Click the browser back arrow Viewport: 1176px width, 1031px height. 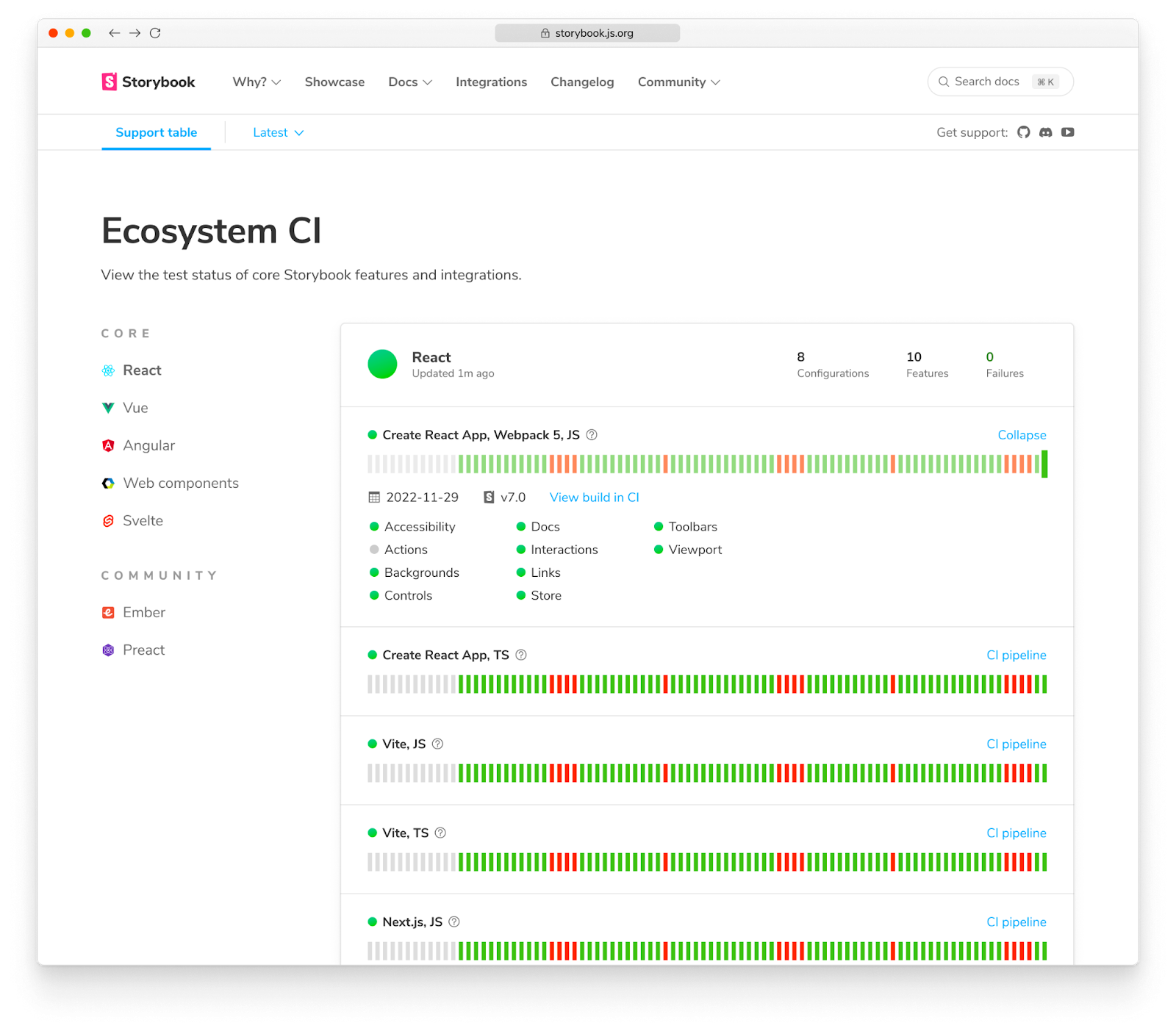coord(114,33)
